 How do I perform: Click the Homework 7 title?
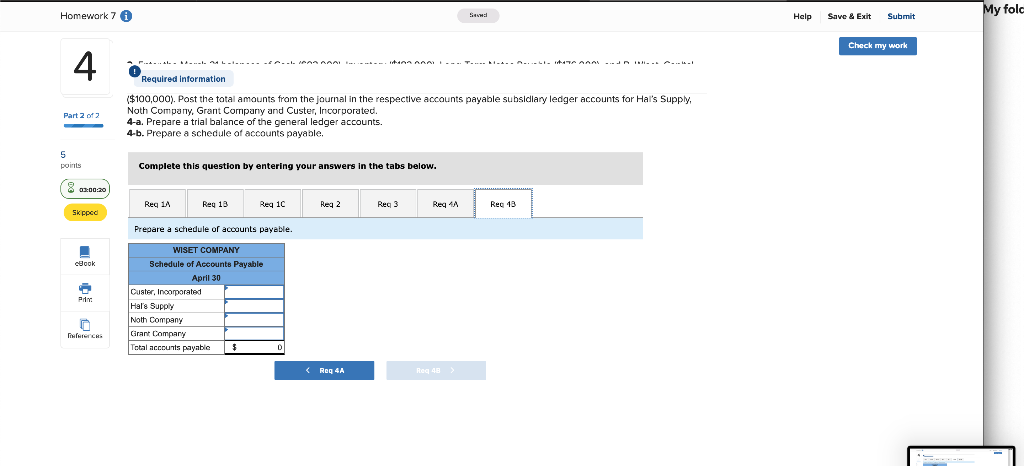click(88, 16)
